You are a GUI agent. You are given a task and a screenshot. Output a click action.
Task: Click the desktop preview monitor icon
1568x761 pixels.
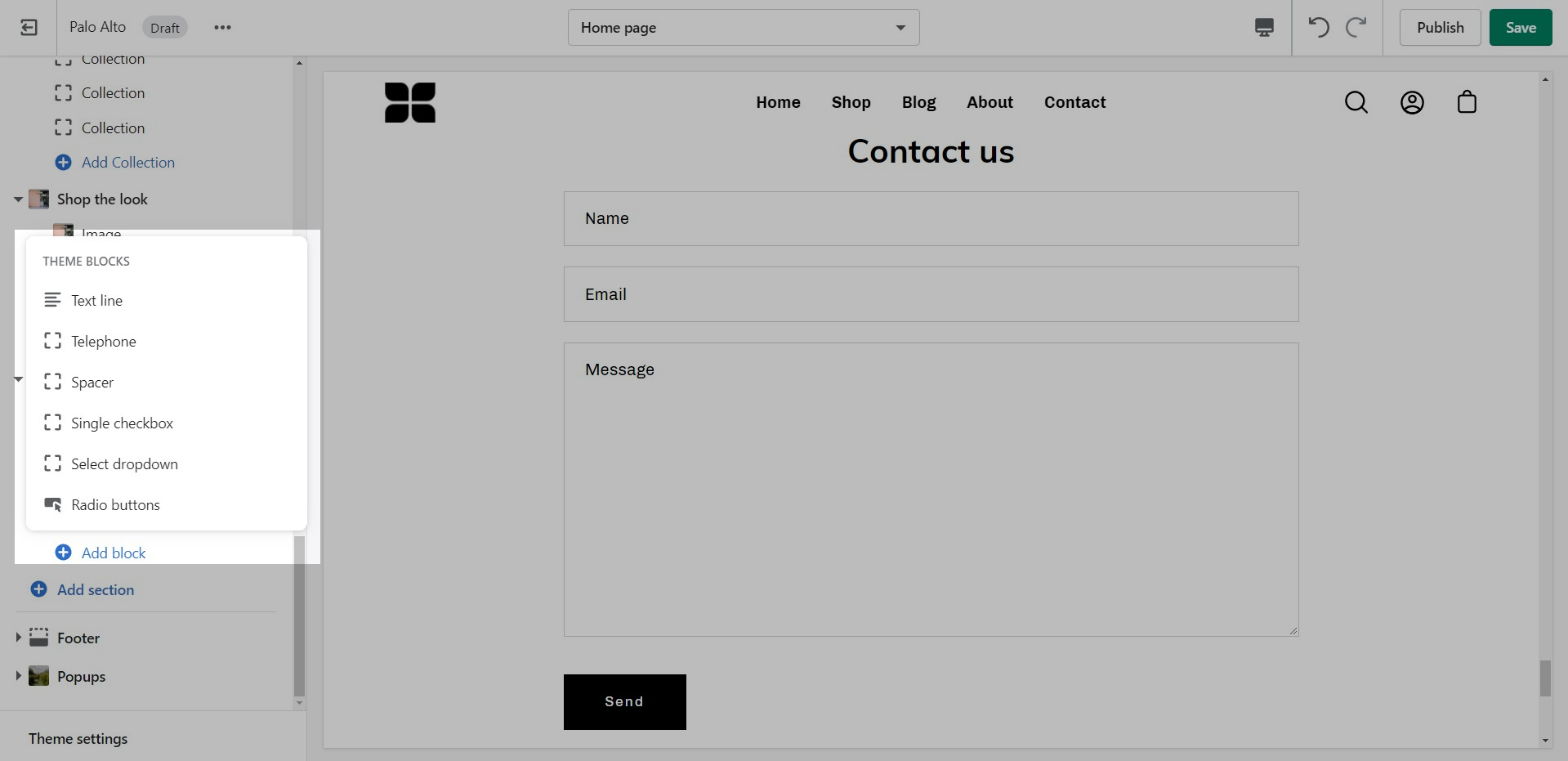coord(1264,28)
